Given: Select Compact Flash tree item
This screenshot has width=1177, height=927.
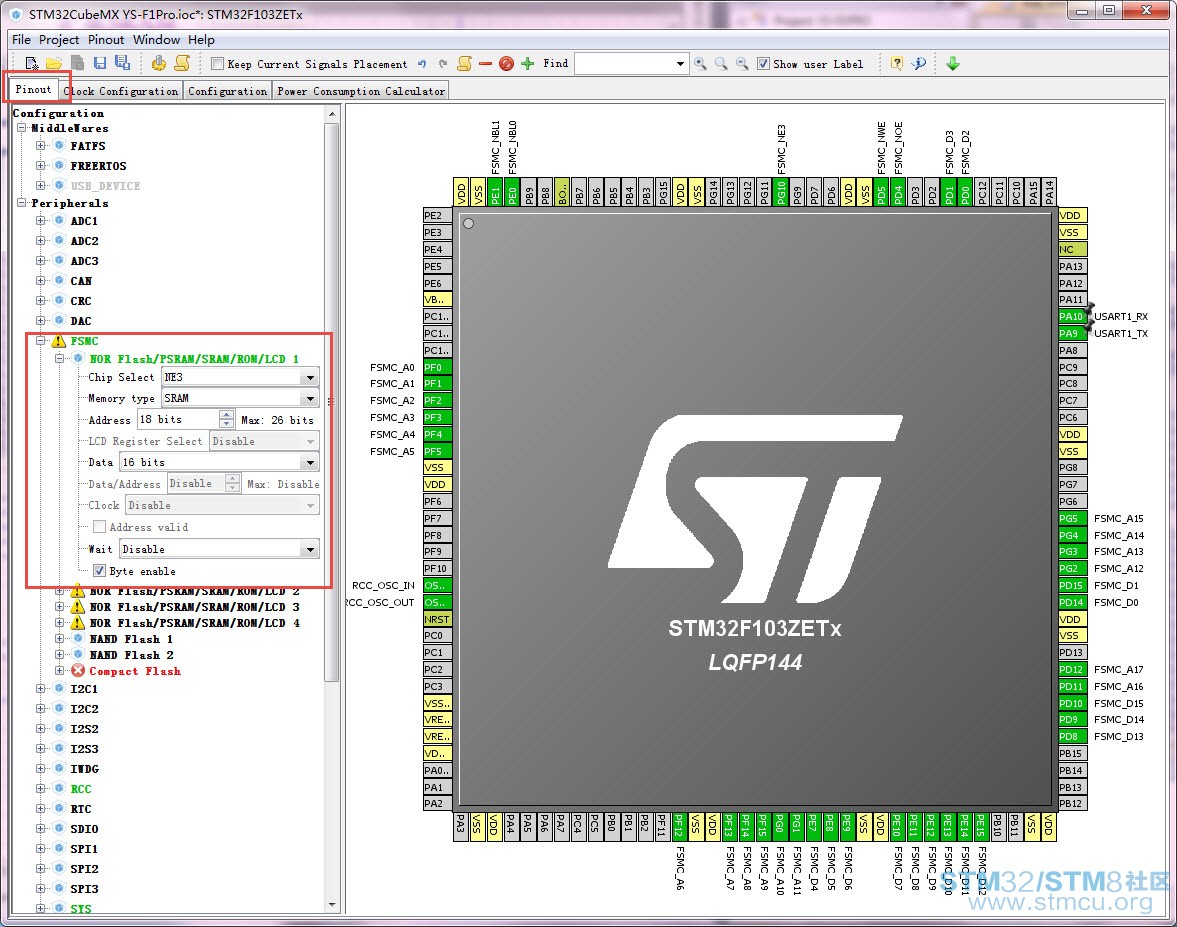Looking at the screenshot, I should [135, 671].
